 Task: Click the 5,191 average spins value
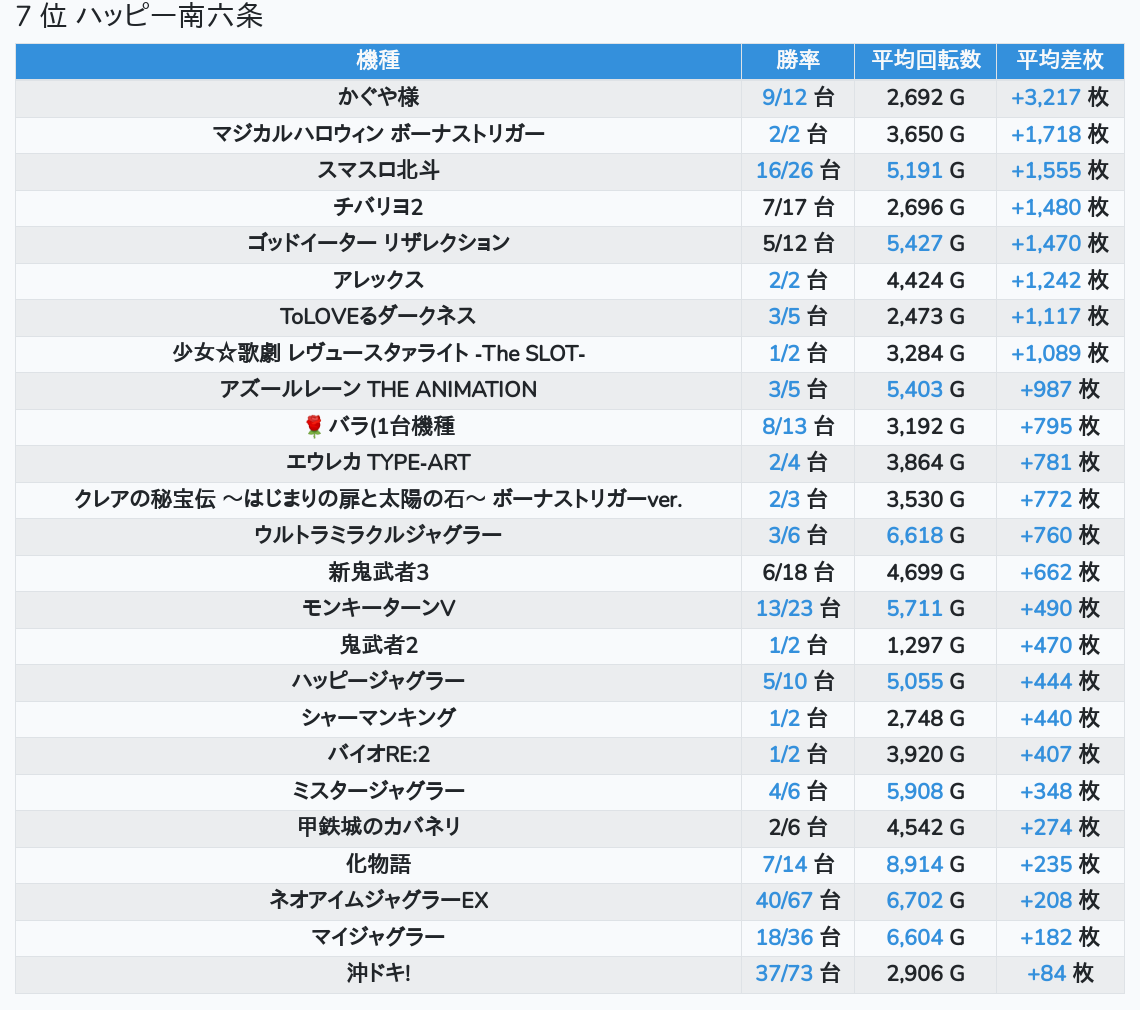click(x=915, y=171)
